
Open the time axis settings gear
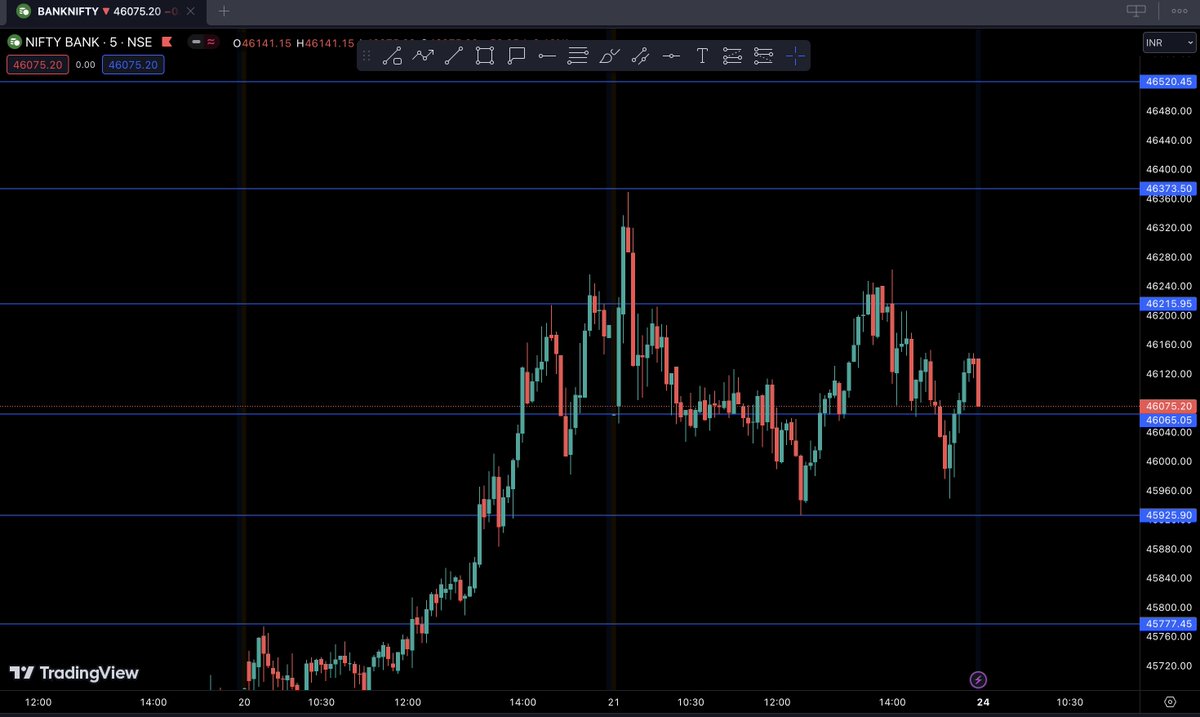pos(1169,702)
